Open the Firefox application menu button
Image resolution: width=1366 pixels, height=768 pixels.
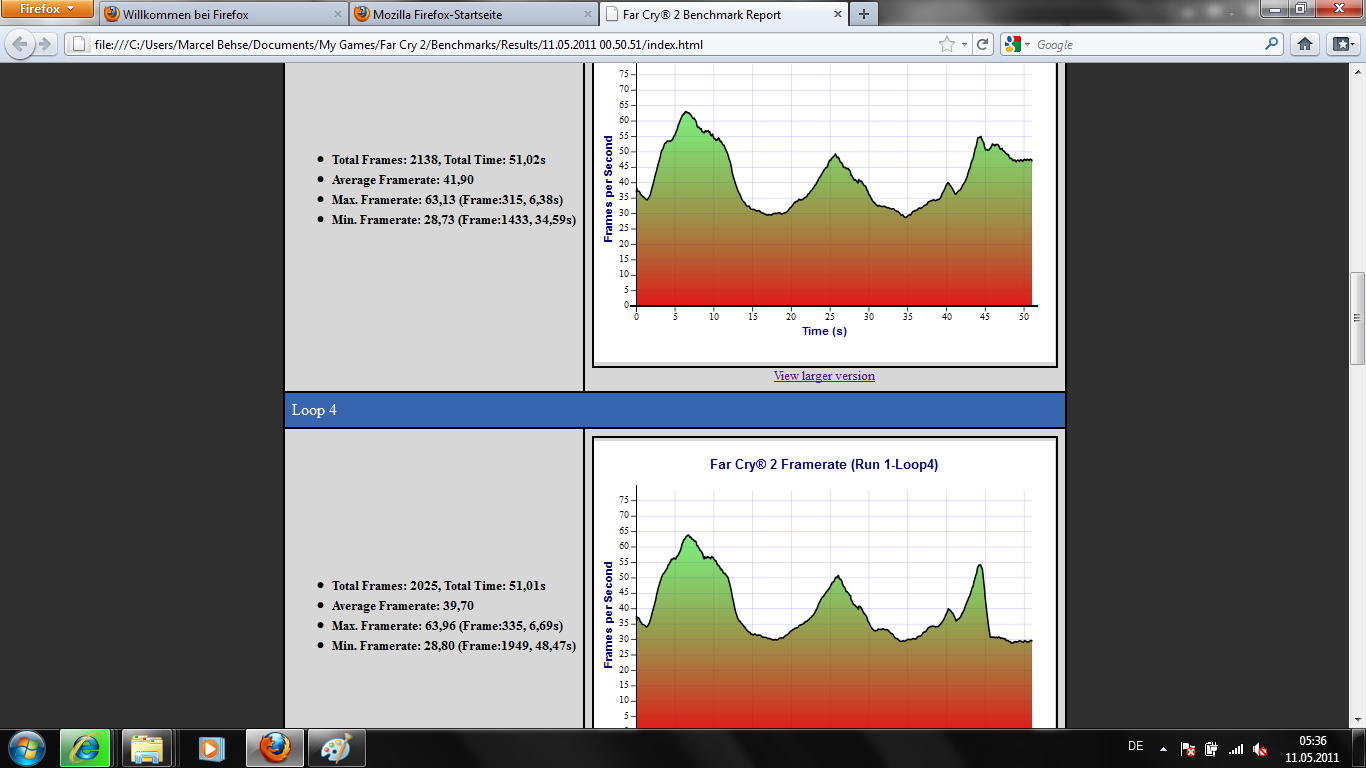pos(48,9)
